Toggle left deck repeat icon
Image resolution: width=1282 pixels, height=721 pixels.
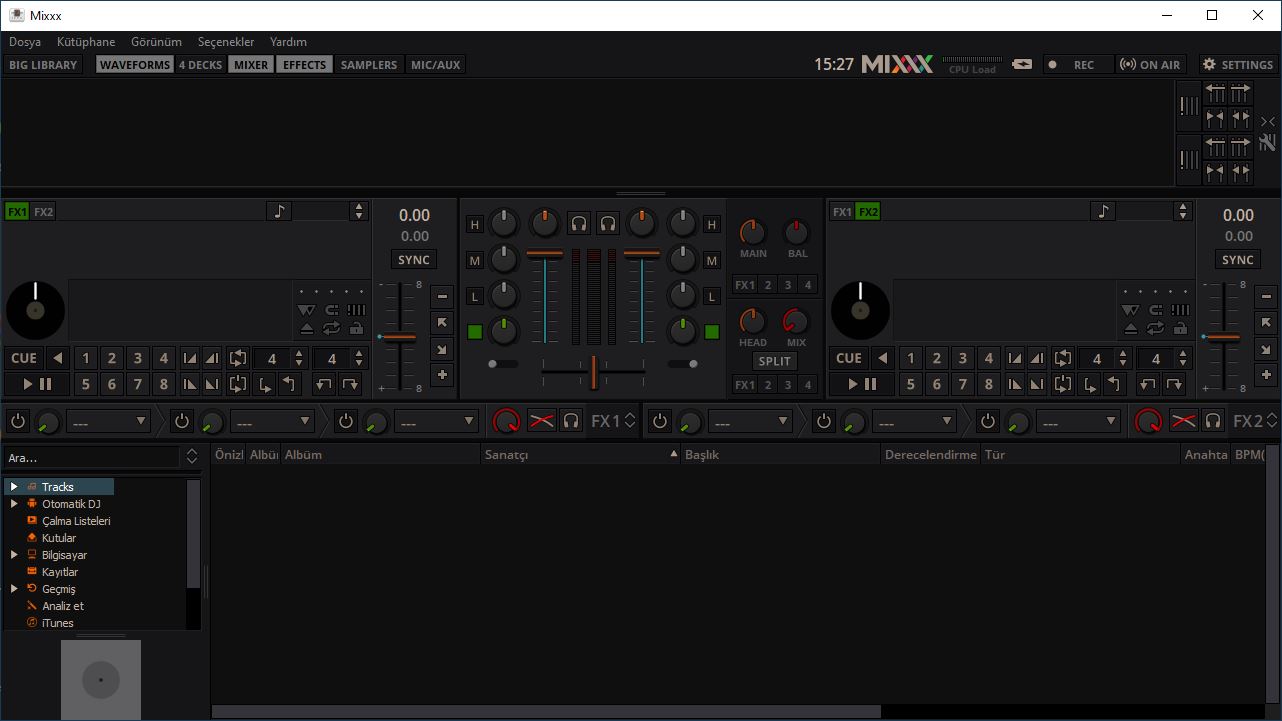coord(331,328)
